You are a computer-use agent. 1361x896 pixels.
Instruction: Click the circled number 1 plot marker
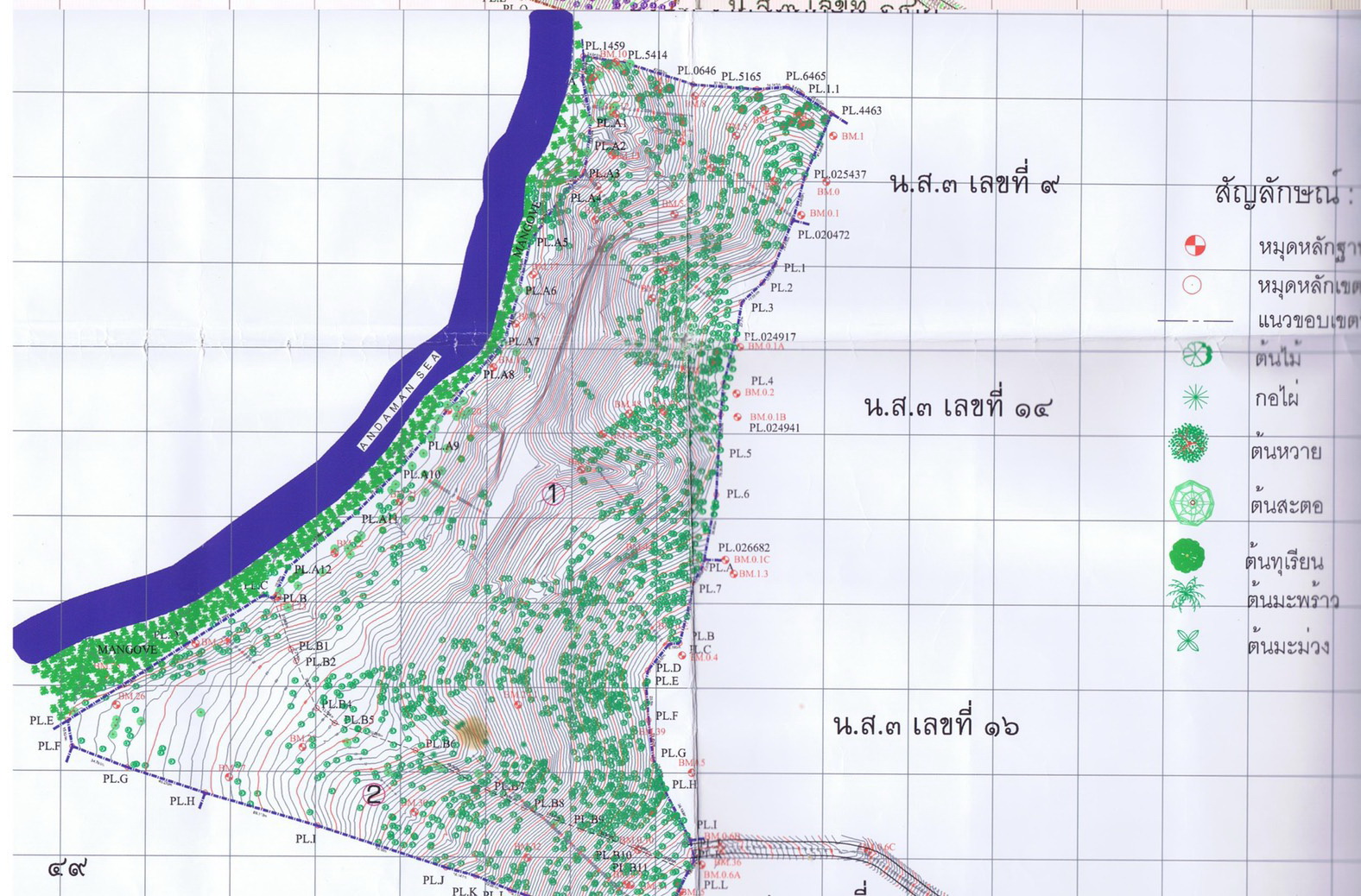tap(553, 494)
